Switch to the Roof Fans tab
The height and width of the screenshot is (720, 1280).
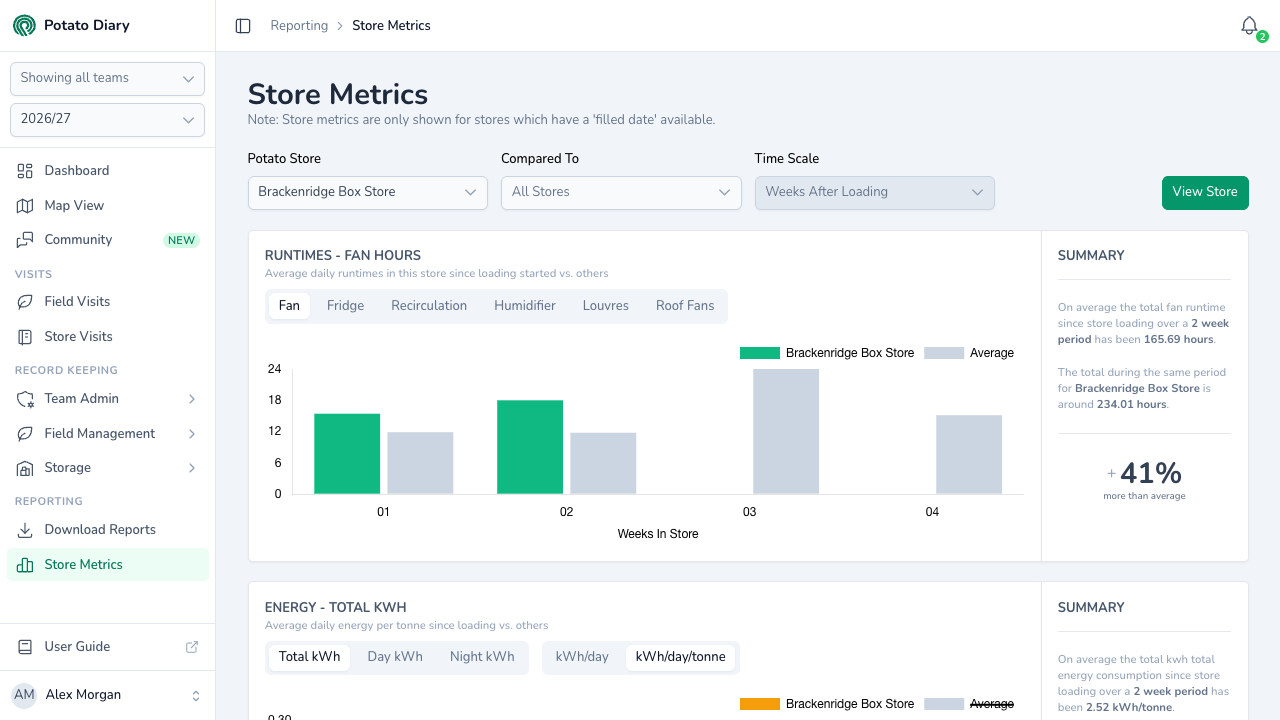click(x=685, y=306)
